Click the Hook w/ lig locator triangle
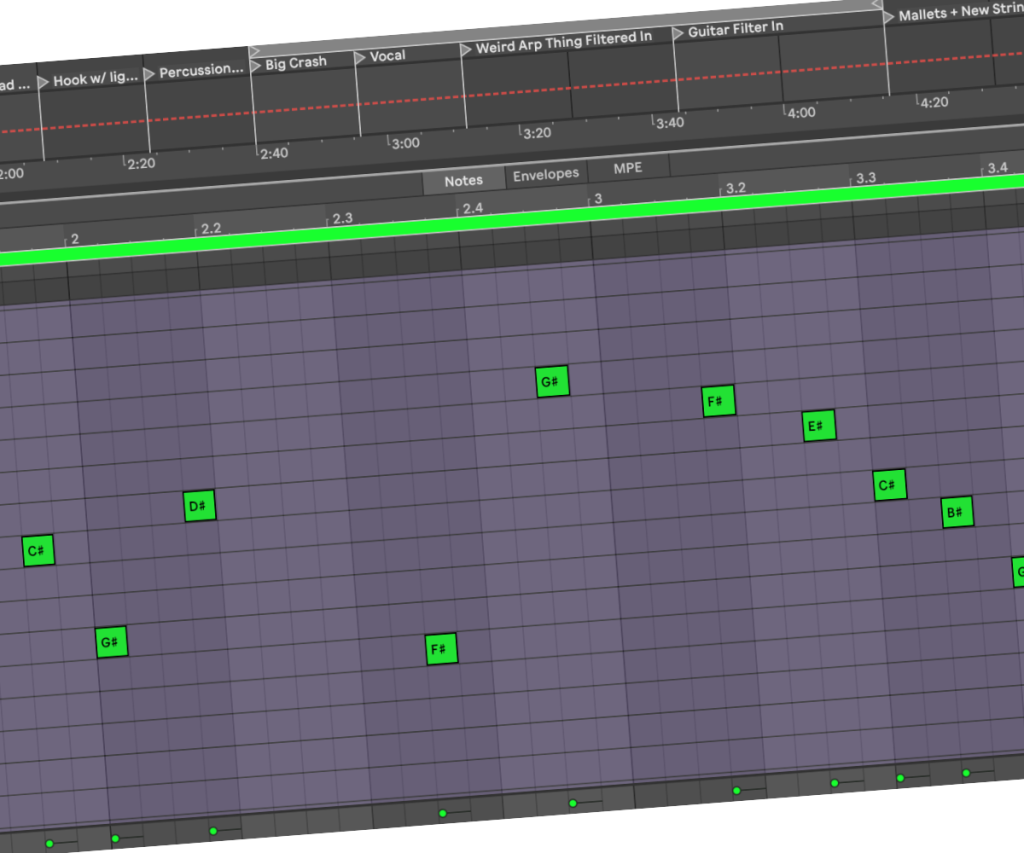The height and width of the screenshot is (853, 1024). point(43,82)
